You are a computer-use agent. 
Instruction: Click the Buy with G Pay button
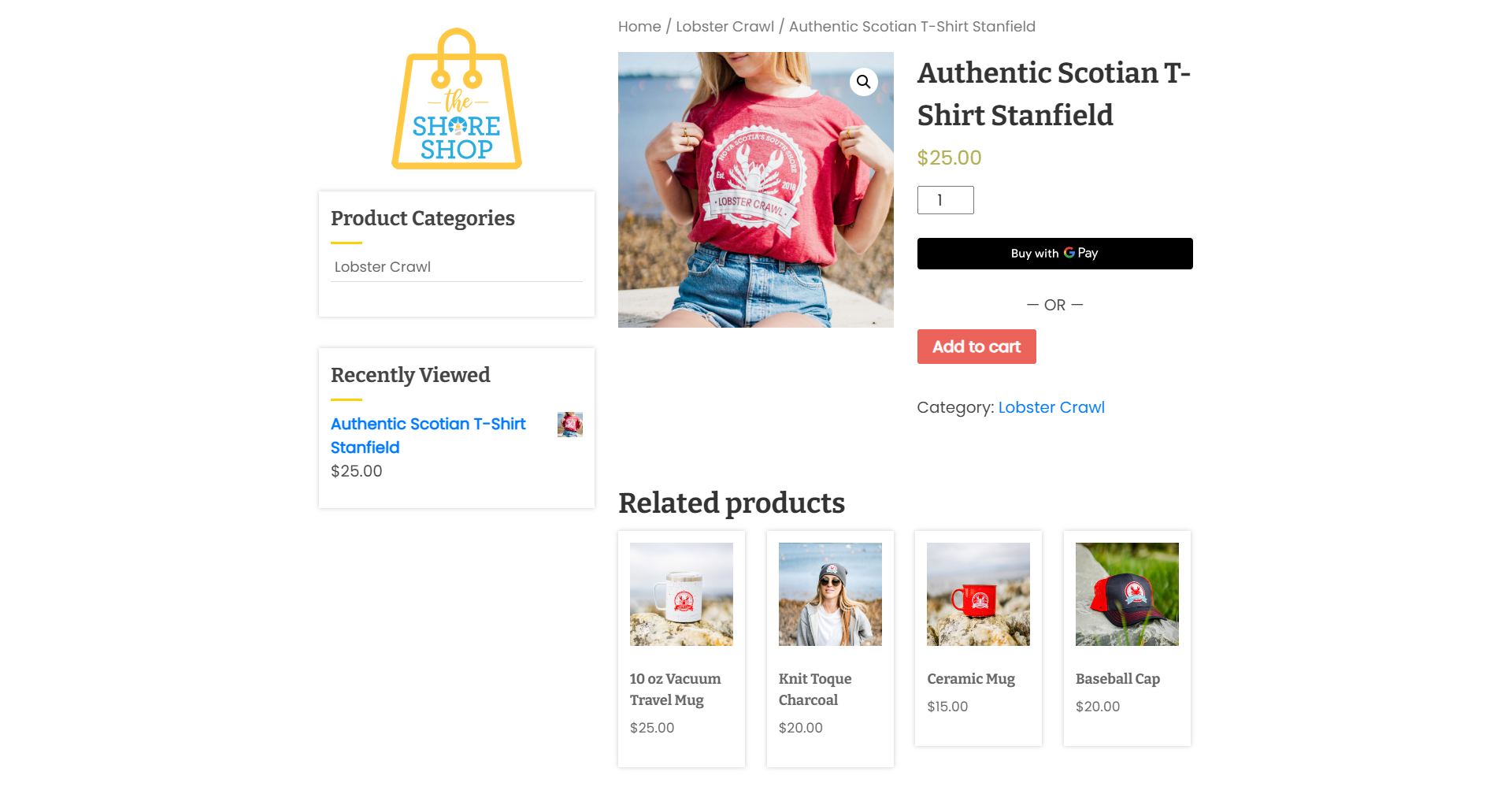(x=1054, y=254)
